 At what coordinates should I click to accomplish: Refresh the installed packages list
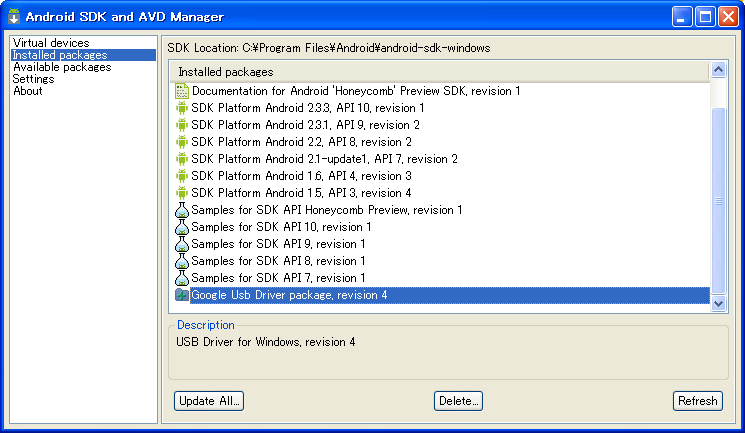(697, 401)
